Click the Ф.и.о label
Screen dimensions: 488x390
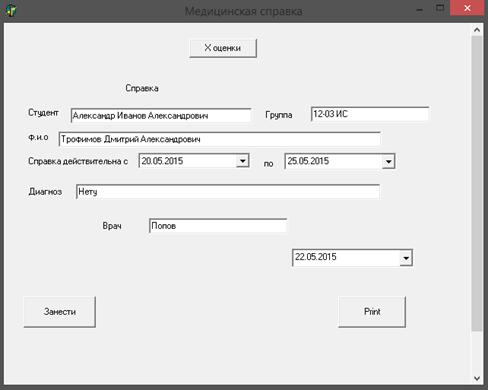[x=38, y=137]
